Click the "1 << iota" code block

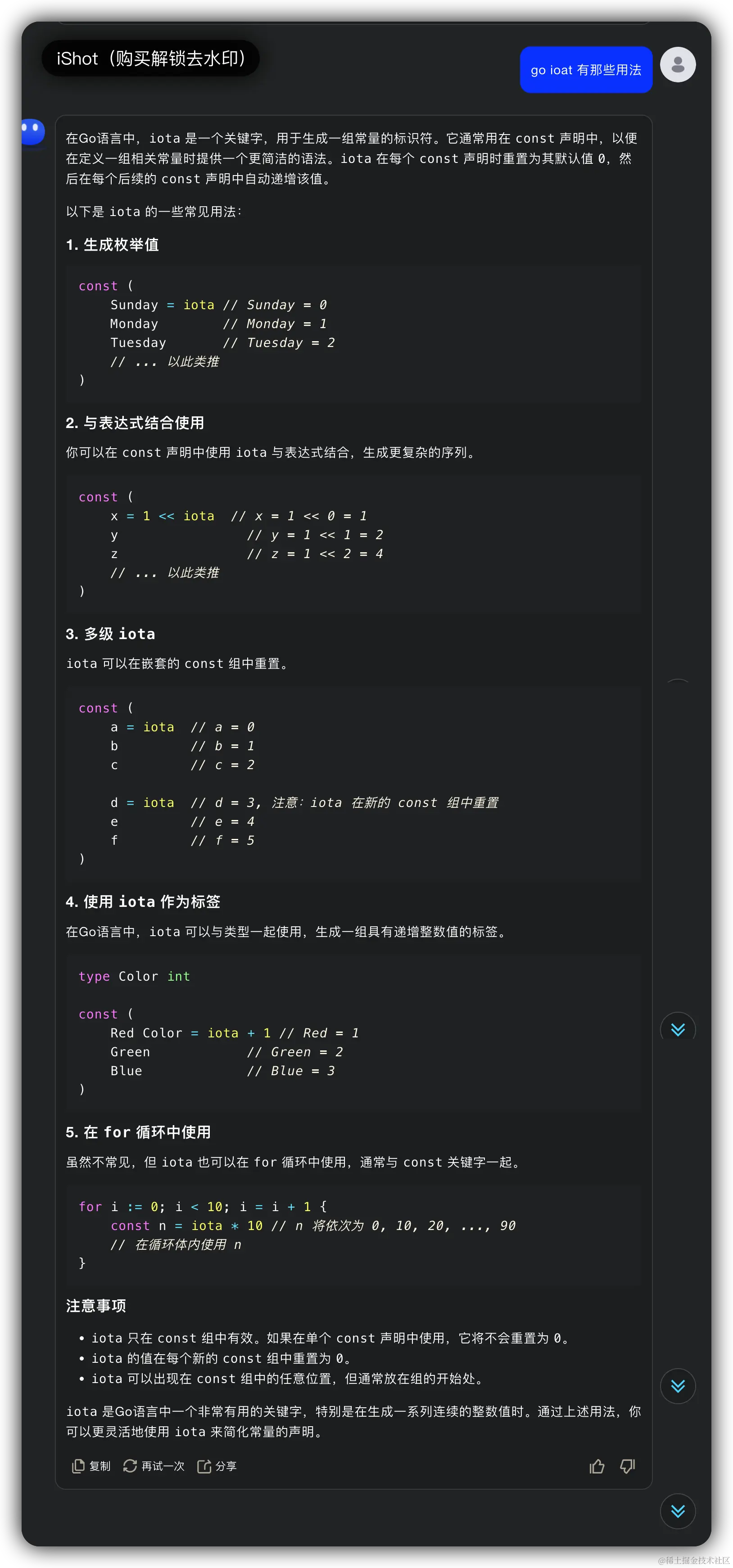tap(353, 544)
